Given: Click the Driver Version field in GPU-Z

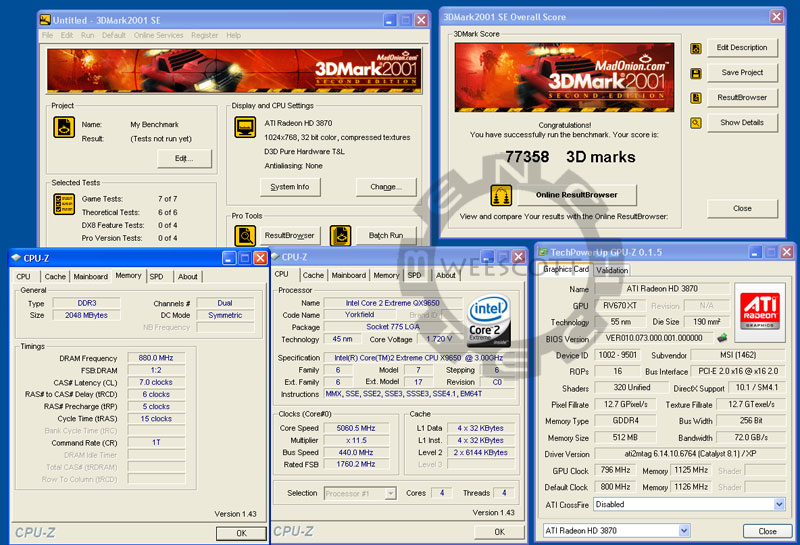Looking at the screenshot, I should pos(690,454).
